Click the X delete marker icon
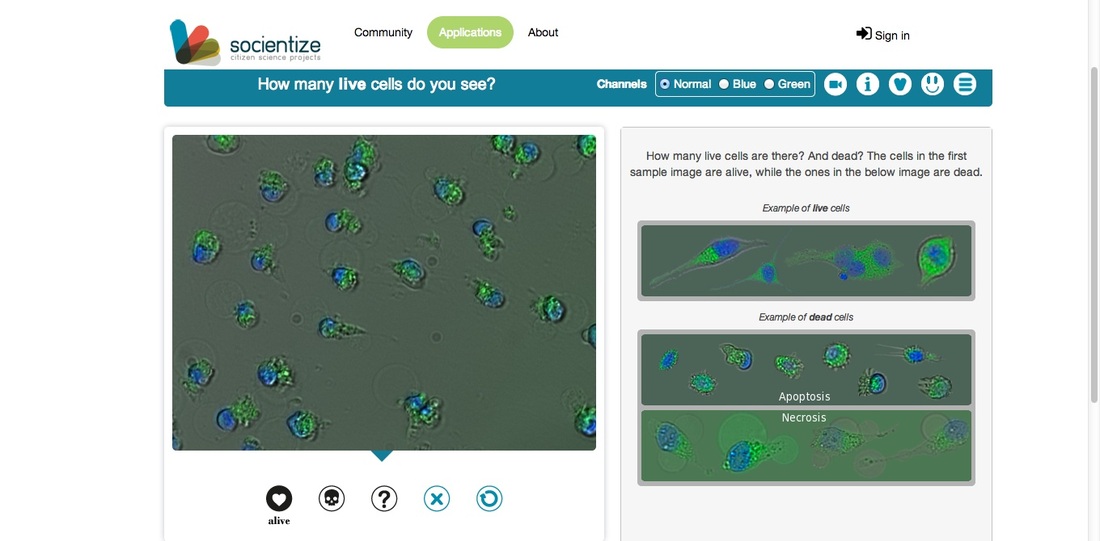Image resolution: width=1100 pixels, height=541 pixels. pyautogui.click(x=436, y=499)
